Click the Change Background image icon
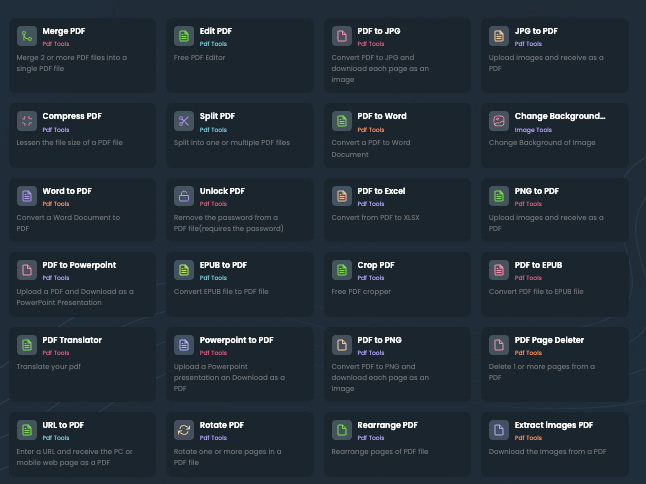Screen dimensions: 646x484 [x=499, y=121]
